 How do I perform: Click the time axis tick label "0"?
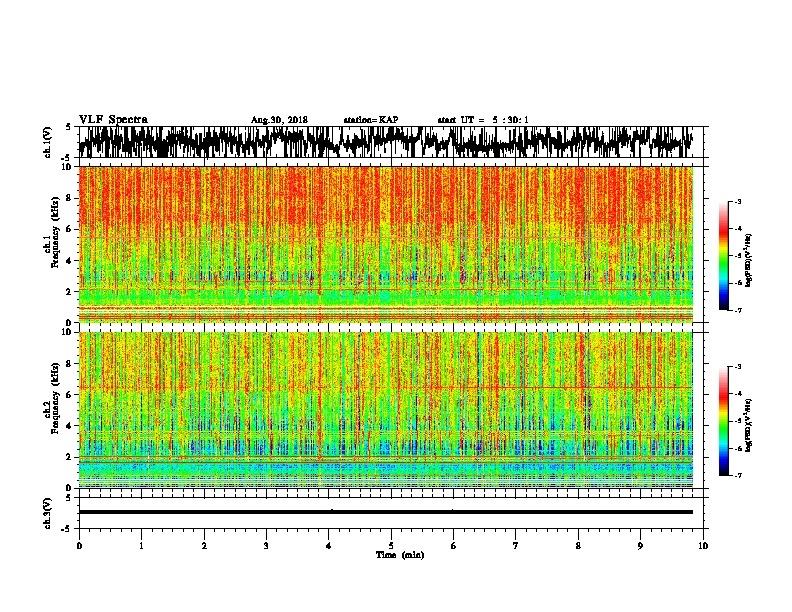79,546
